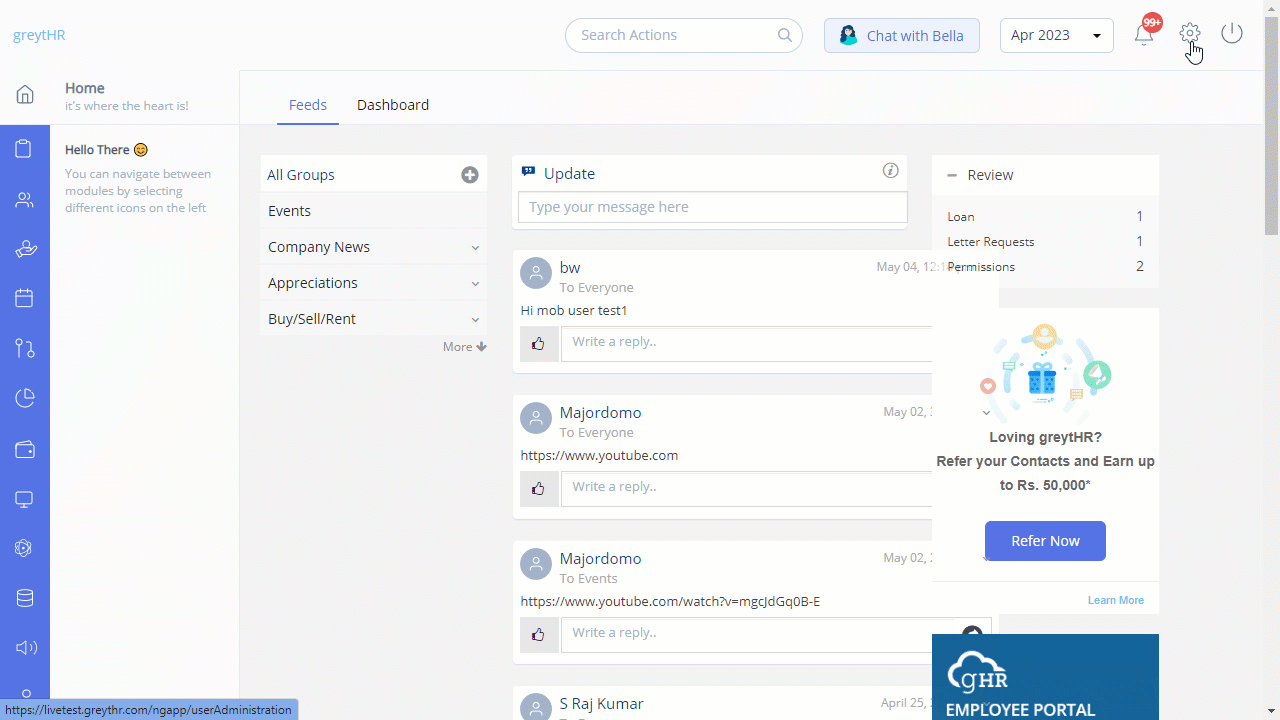The height and width of the screenshot is (720, 1280).
Task: Open the wallet icon in sidebar
Action: click(25, 450)
